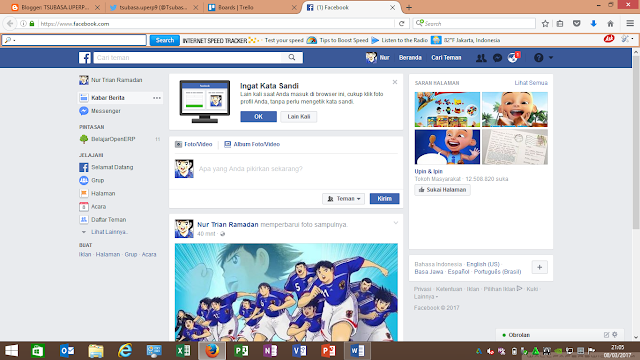Open Messenger from the left sidebar
This screenshot has height=360, width=640.
106,111
